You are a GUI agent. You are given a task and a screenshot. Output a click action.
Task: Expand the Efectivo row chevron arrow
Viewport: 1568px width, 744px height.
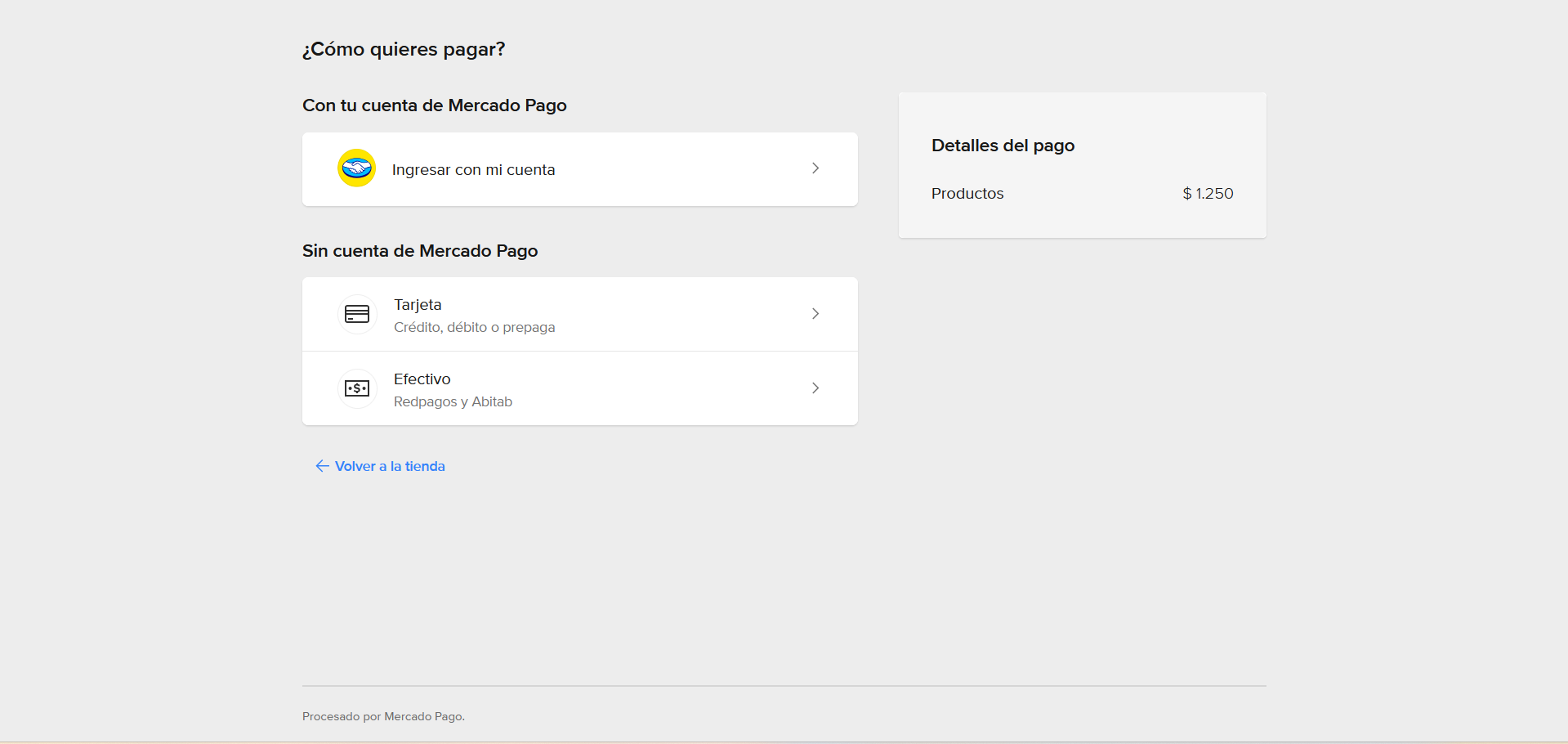coord(815,388)
